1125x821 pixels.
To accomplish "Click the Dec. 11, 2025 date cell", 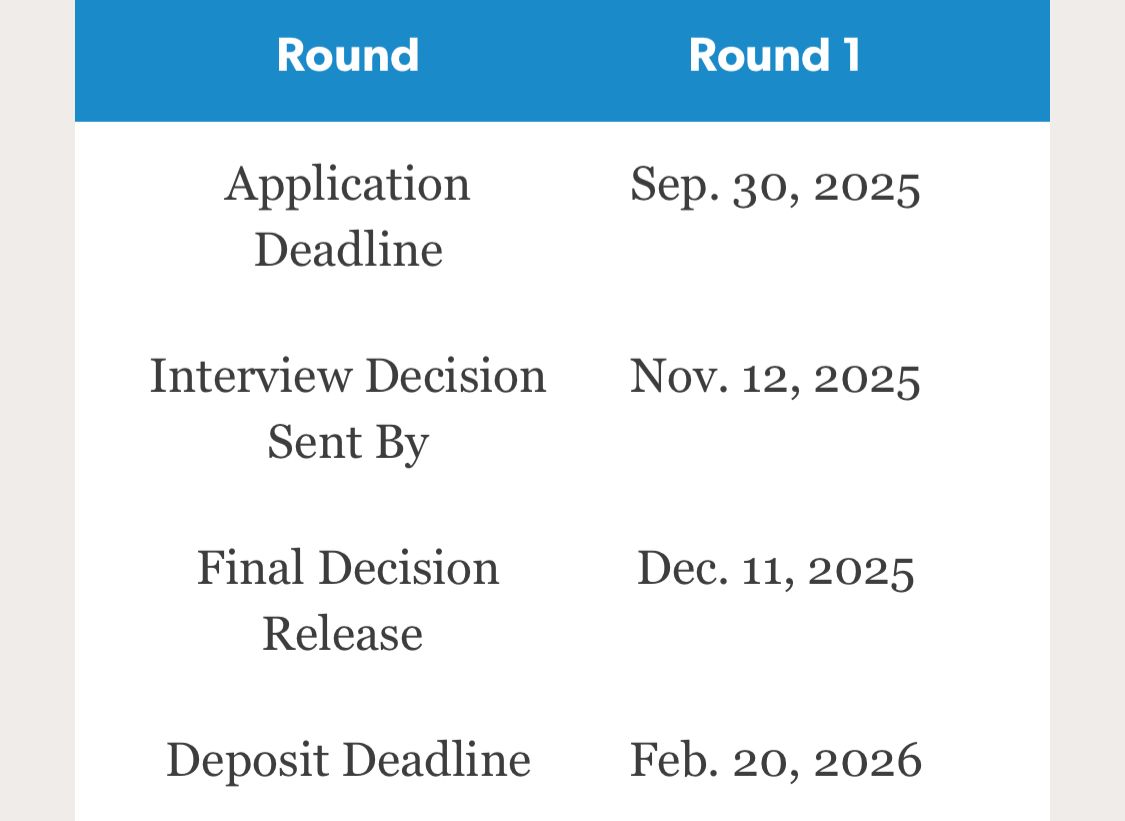I will (x=775, y=569).
